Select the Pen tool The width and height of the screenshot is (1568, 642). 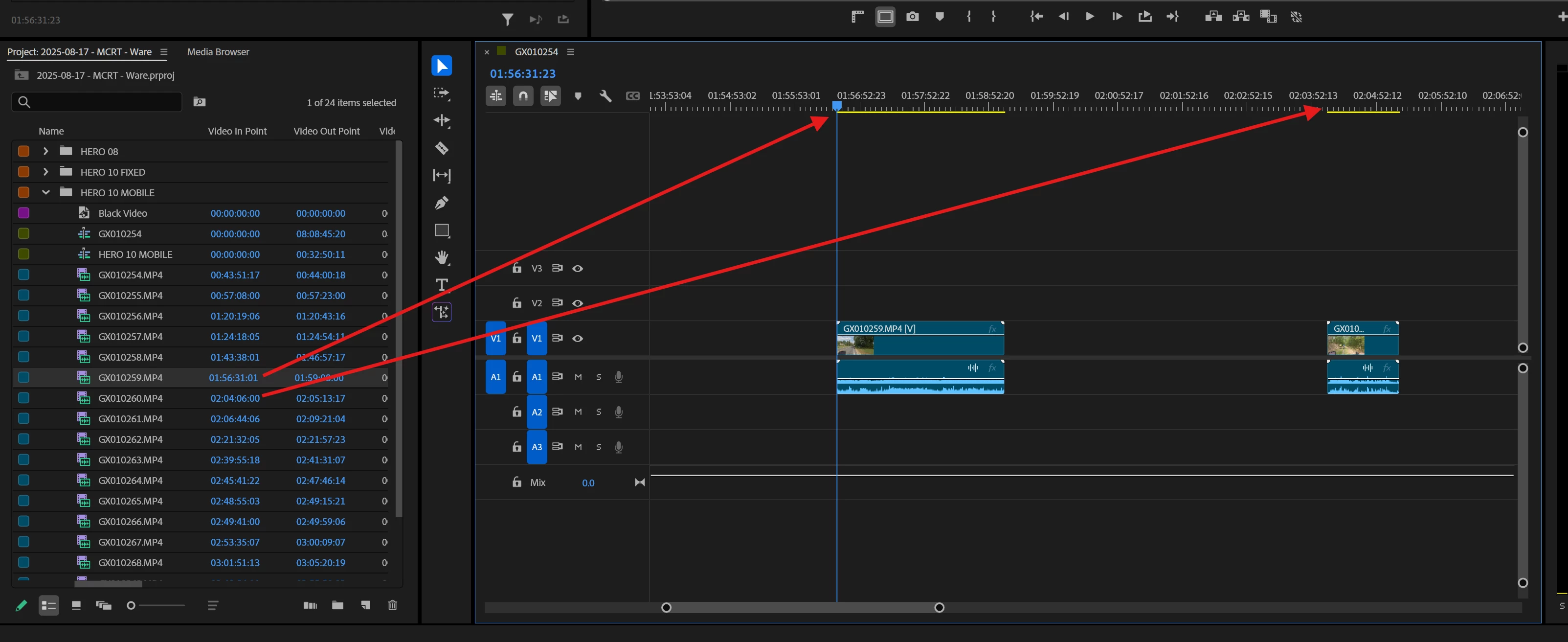coord(441,203)
